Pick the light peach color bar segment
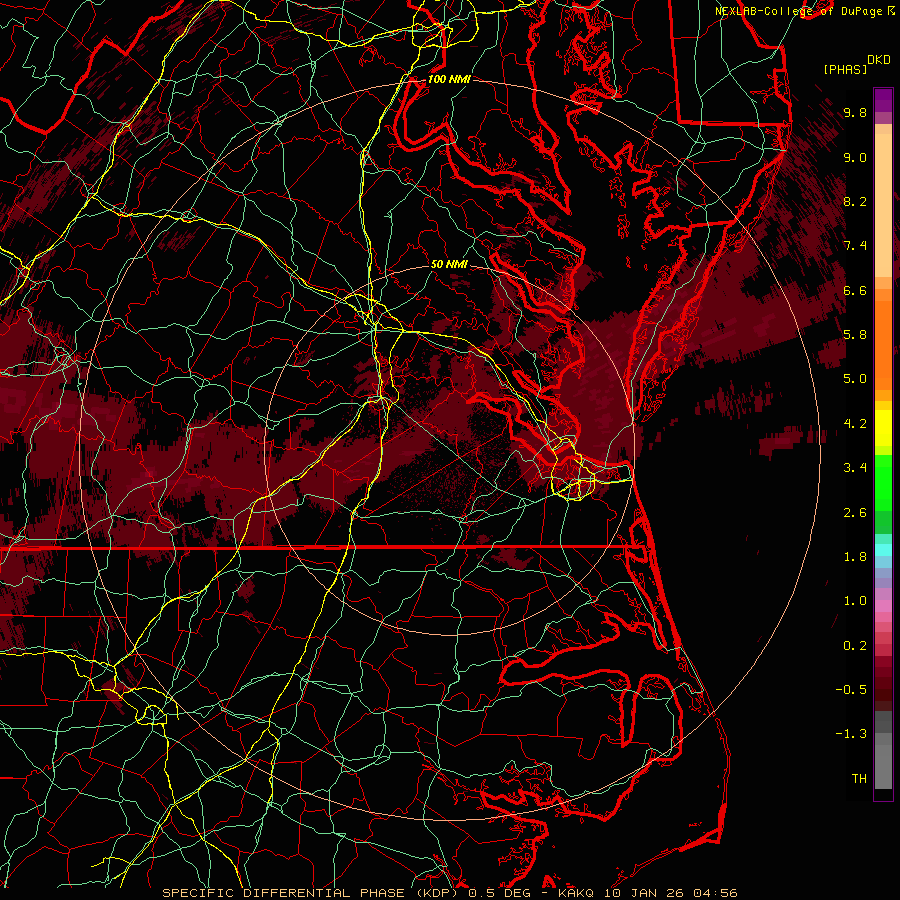Screen dimensions: 900x900 (883, 205)
